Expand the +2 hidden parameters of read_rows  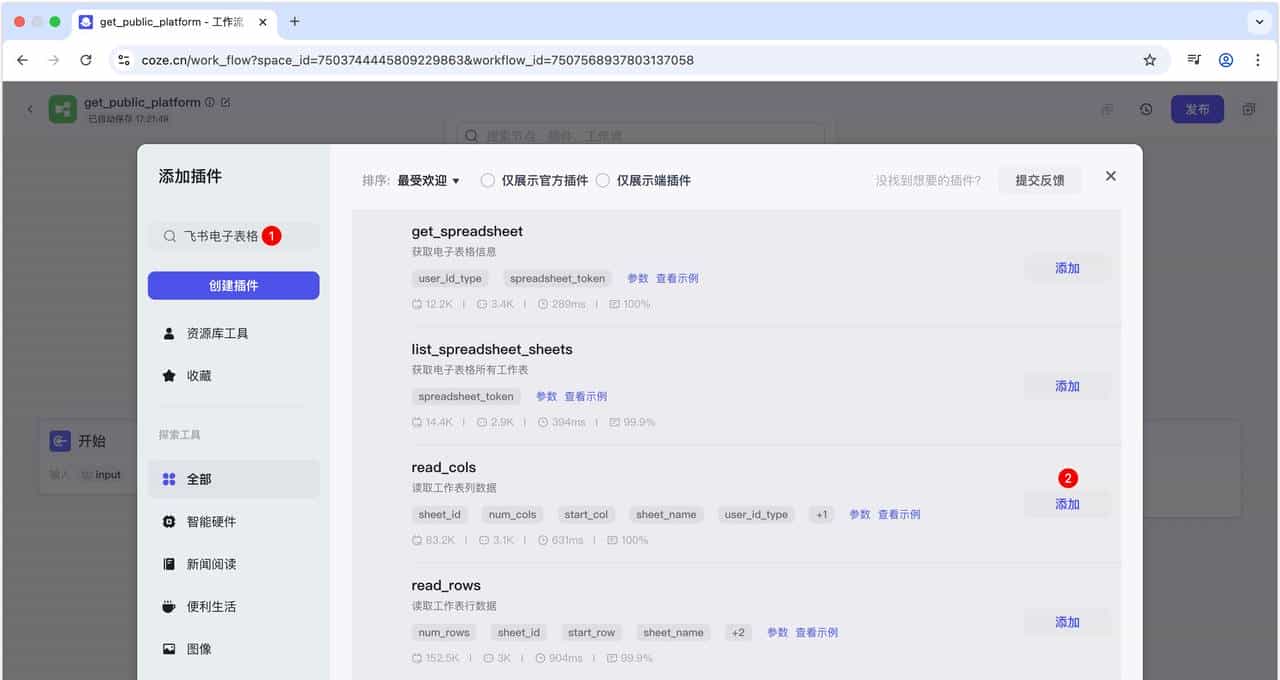tap(738, 632)
